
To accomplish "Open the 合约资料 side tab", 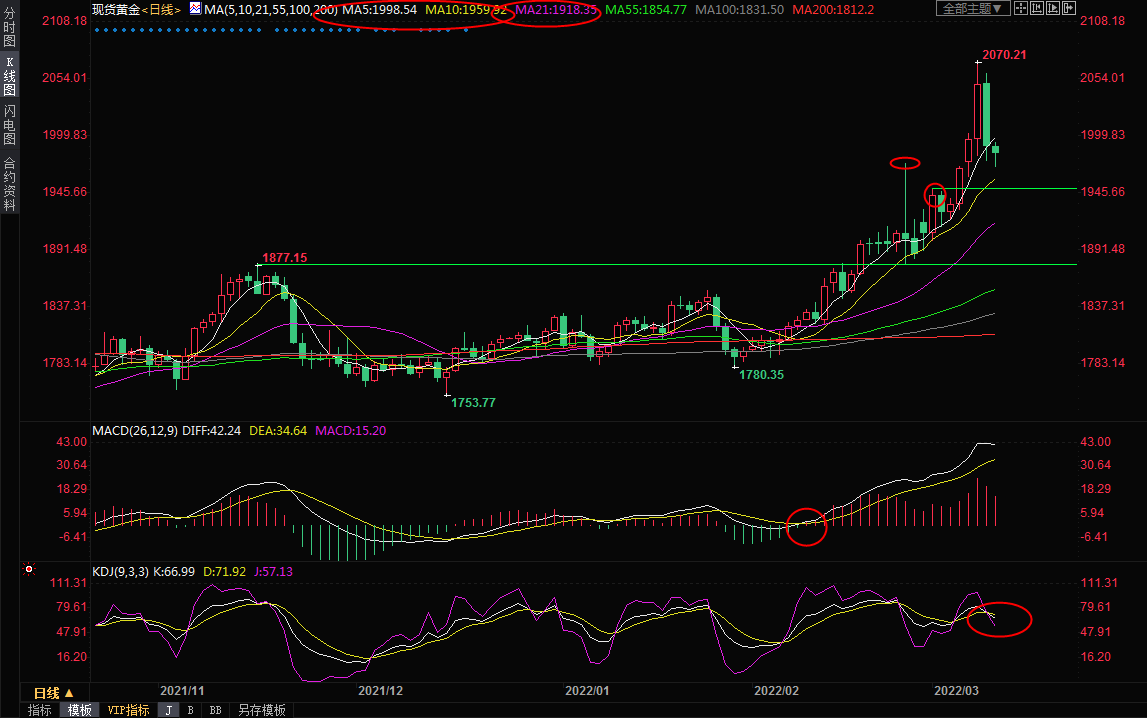I will 9,184.
